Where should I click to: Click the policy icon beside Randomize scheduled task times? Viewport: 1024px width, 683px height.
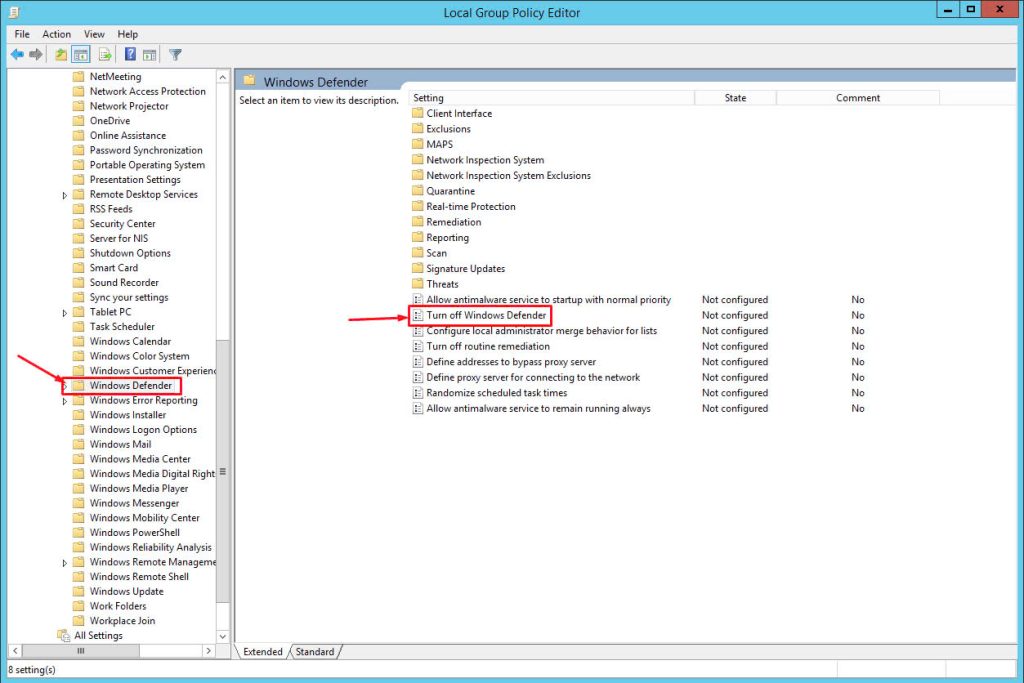[418, 393]
